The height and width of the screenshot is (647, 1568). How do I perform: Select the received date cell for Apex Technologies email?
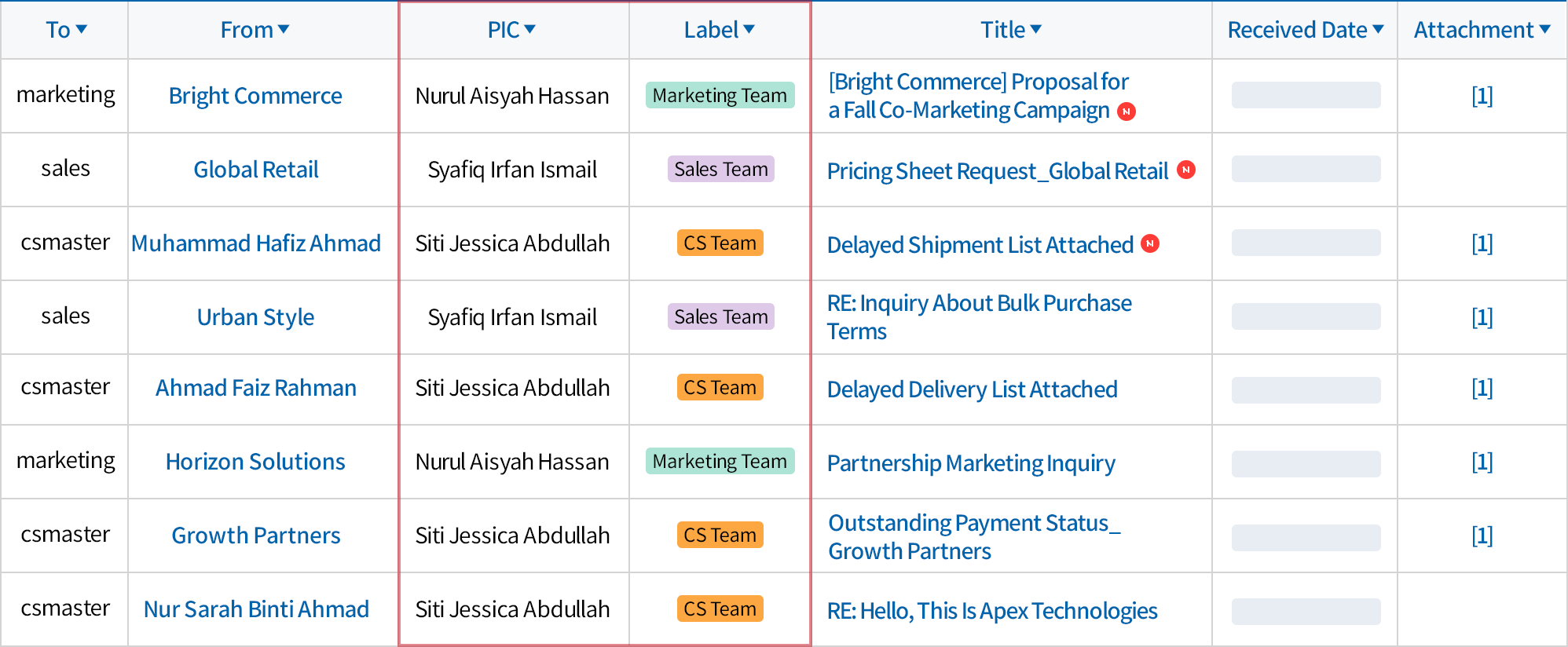tap(1306, 612)
